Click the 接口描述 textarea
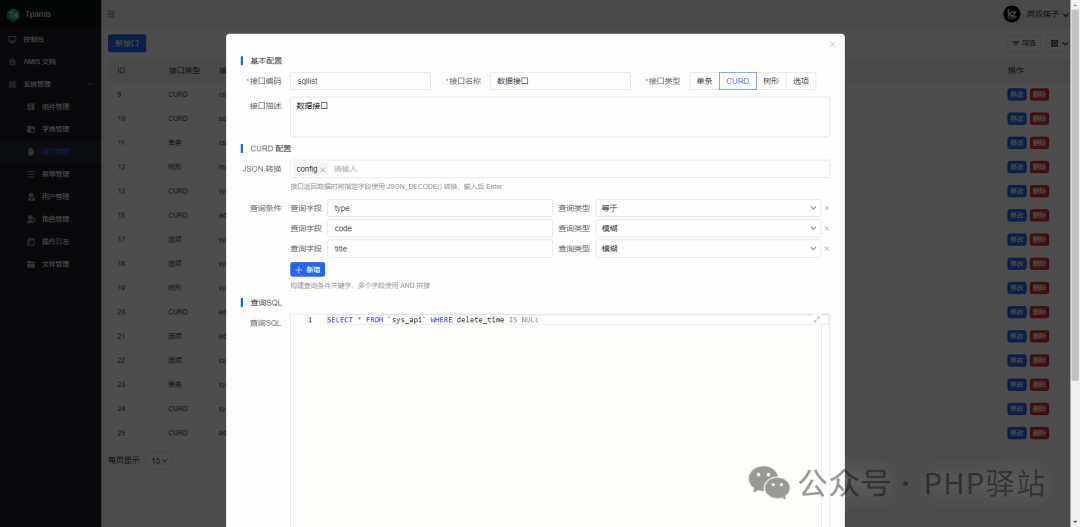1080x527 pixels. [x=560, y=117]
